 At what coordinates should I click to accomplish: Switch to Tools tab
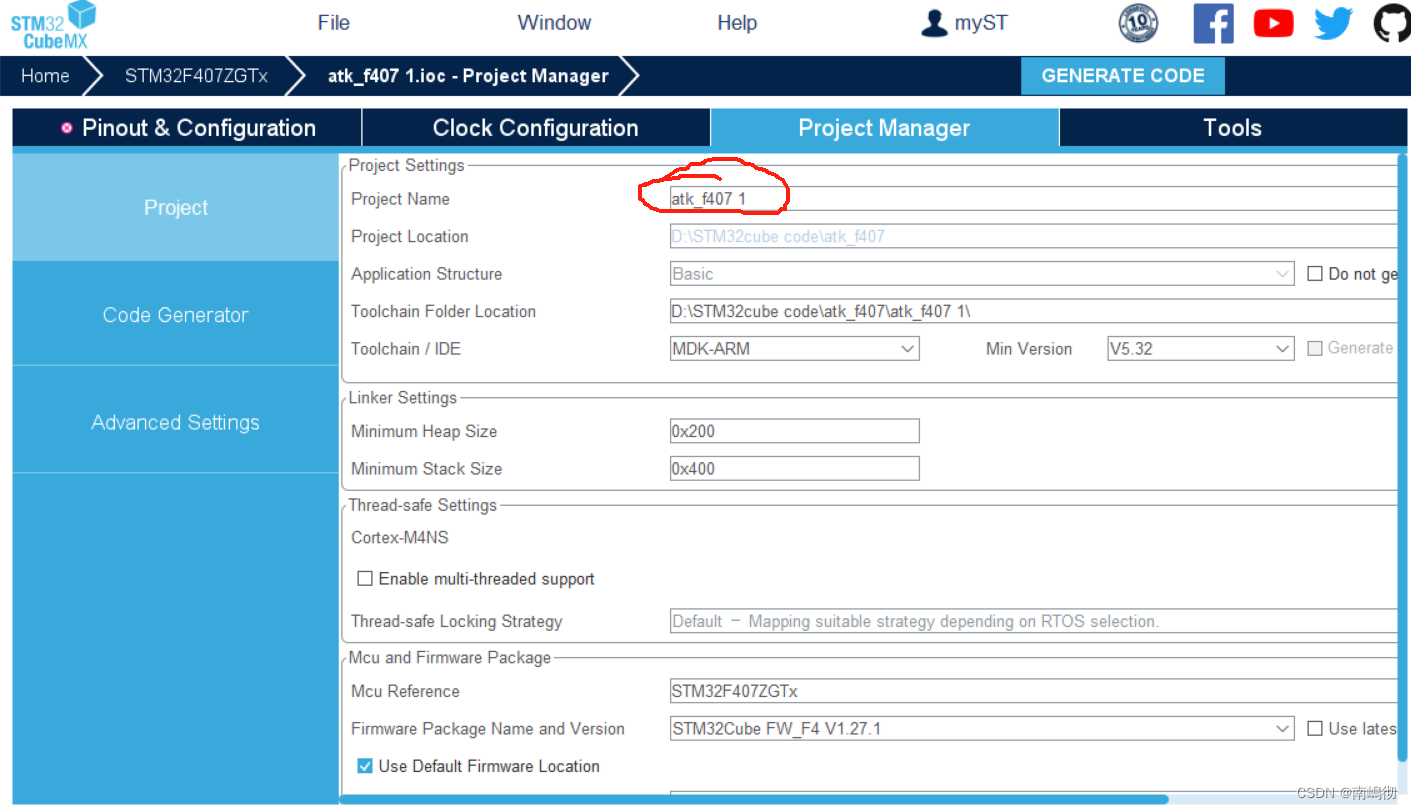(x=1232, y=128)
